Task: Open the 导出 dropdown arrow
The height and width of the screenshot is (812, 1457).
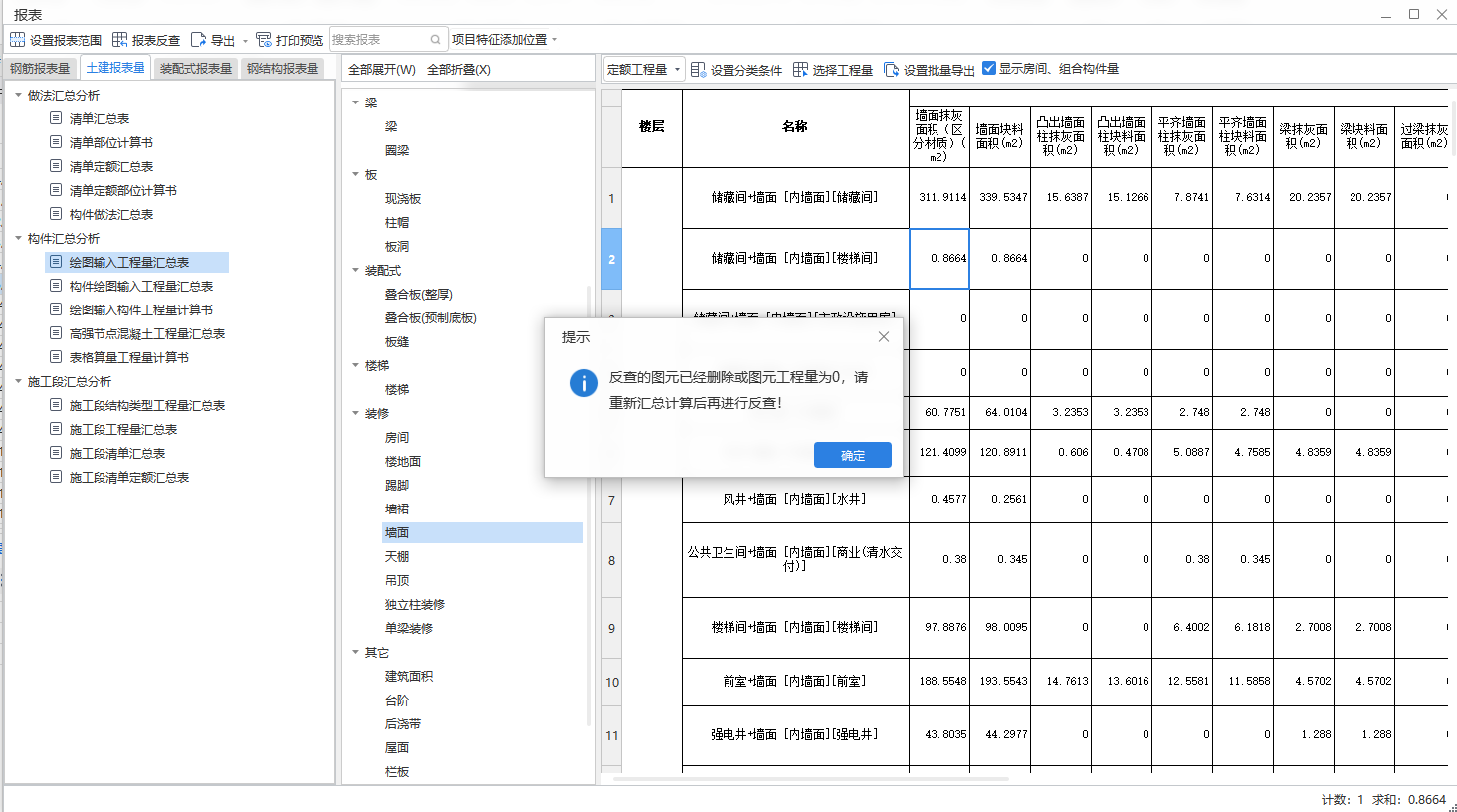Action: click(245, 41)
